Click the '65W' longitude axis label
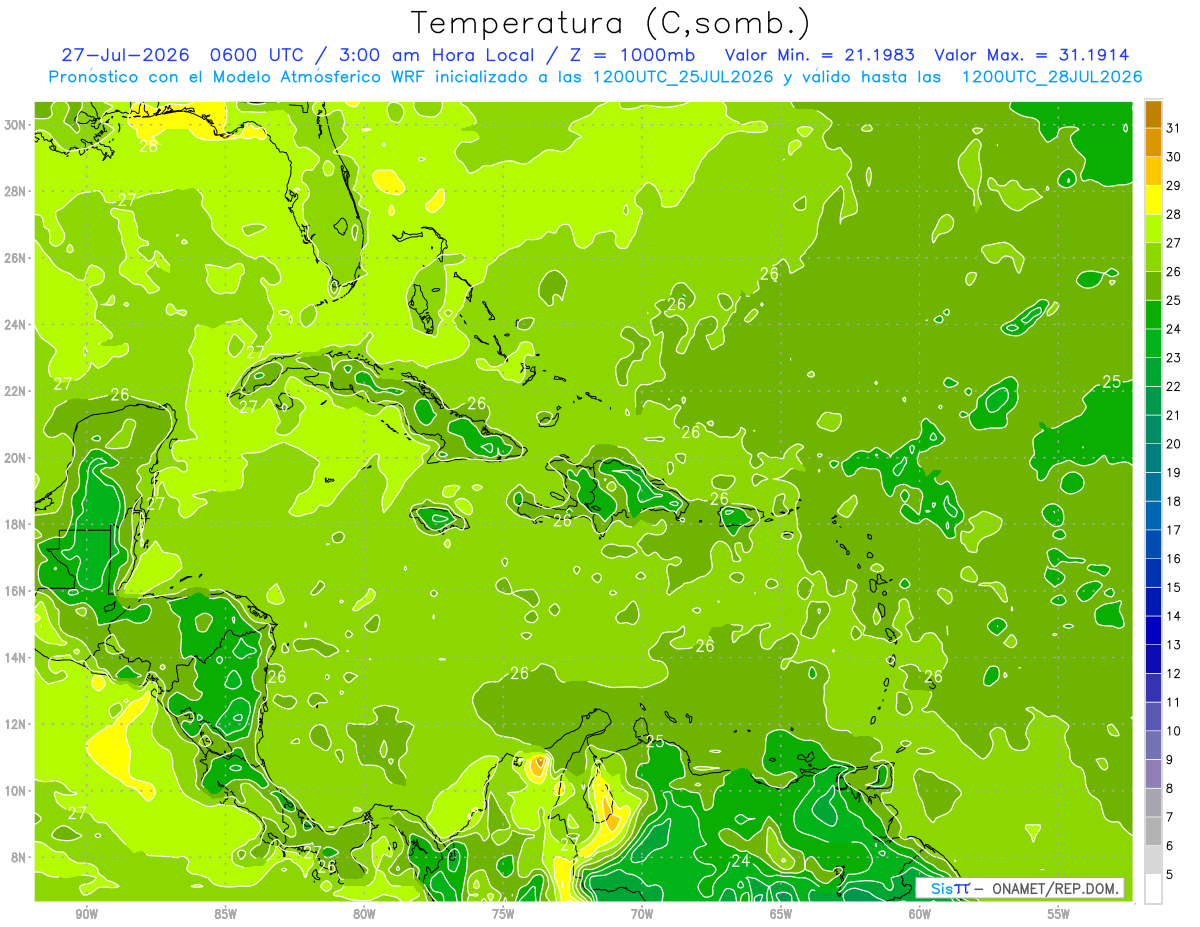The height and width of the screenshot is (927, 1200). pyautogui.click(x=781, y=913)
